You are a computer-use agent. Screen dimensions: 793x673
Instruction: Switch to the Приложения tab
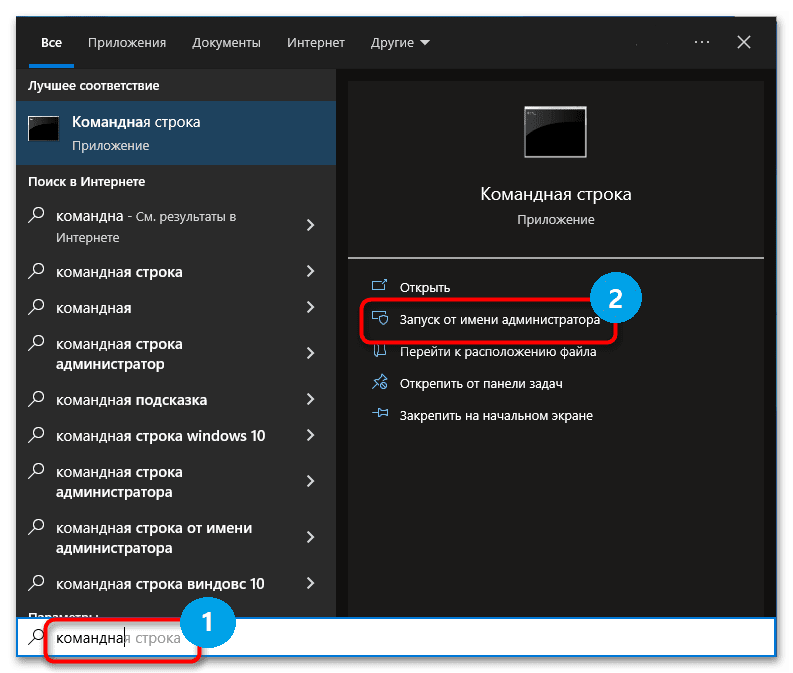[127, 43]
